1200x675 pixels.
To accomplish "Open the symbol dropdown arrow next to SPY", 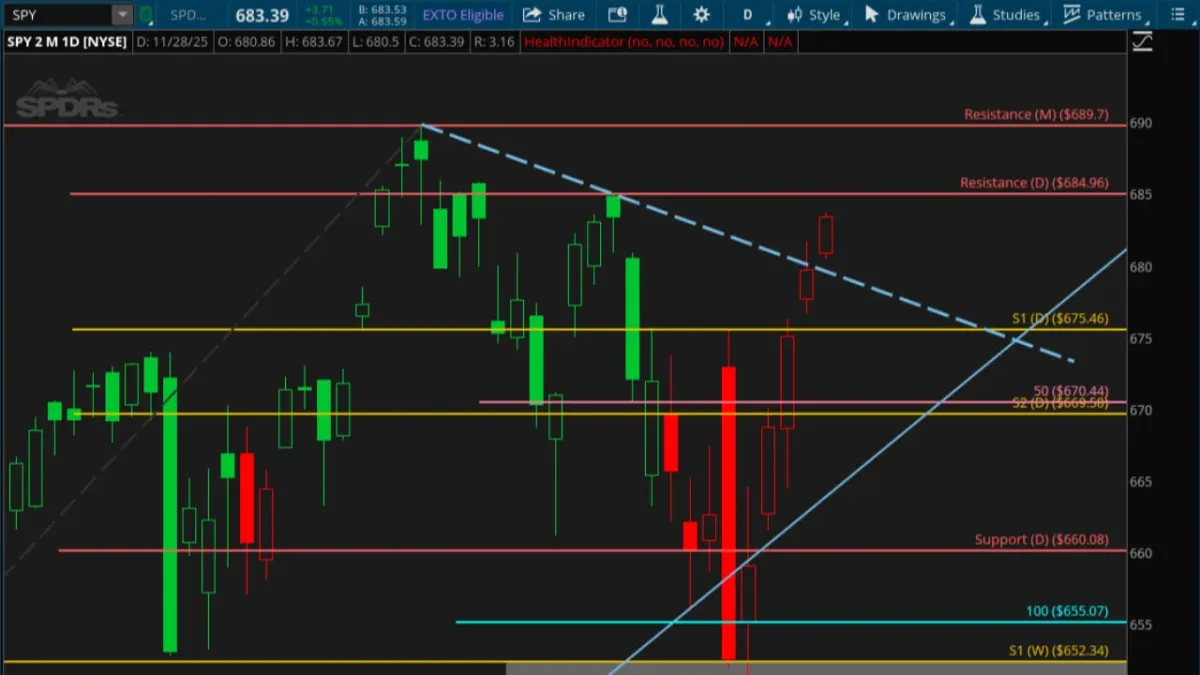I will (x=122, y=15).
